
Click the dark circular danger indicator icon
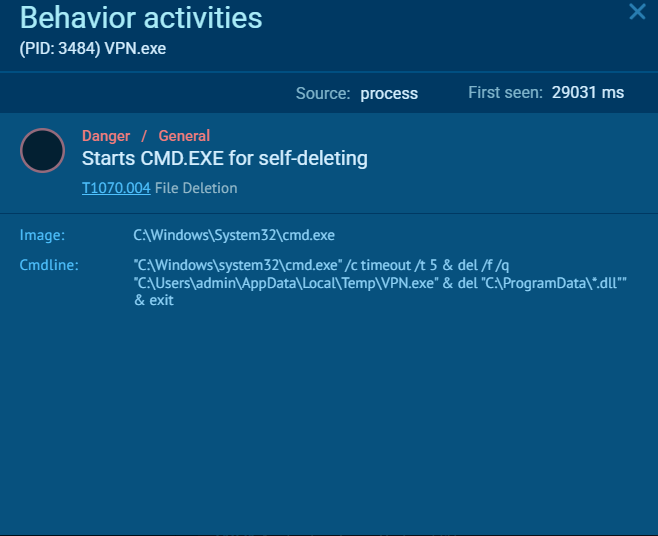coord(42,150)
